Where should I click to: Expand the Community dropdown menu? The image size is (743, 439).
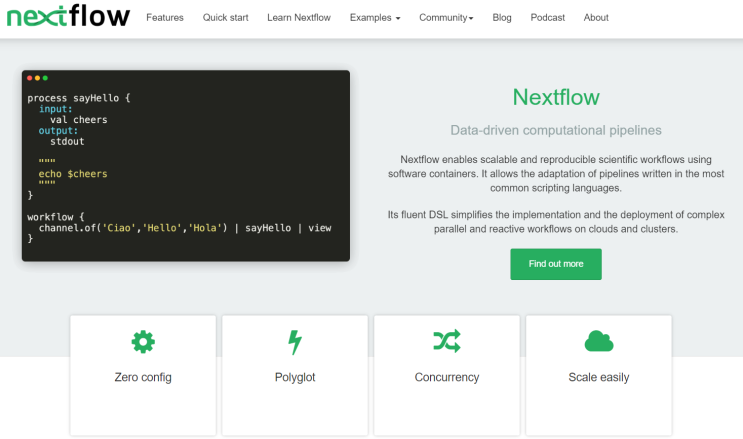446,18
